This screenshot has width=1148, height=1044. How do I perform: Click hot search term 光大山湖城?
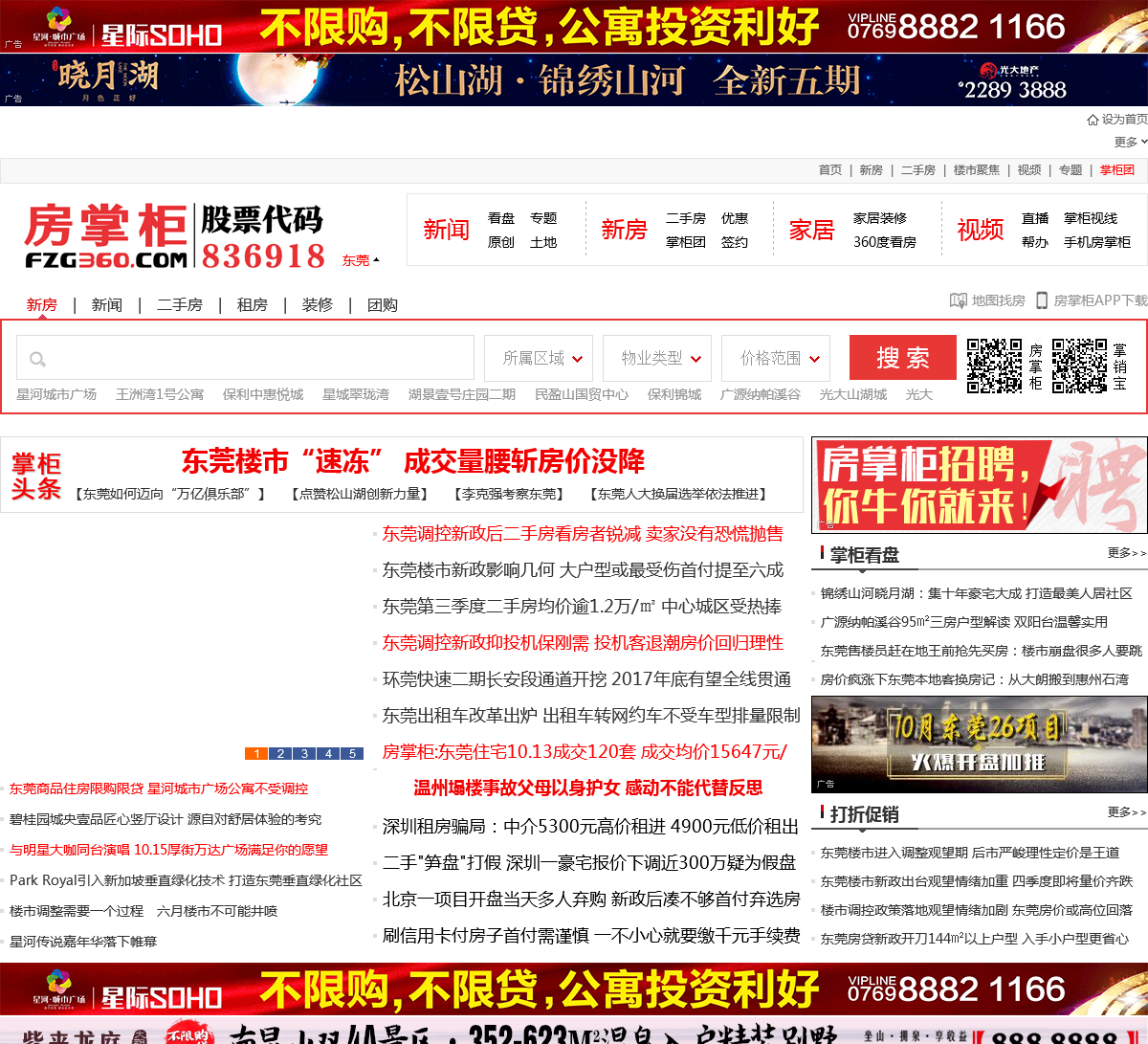click(853, 394)
